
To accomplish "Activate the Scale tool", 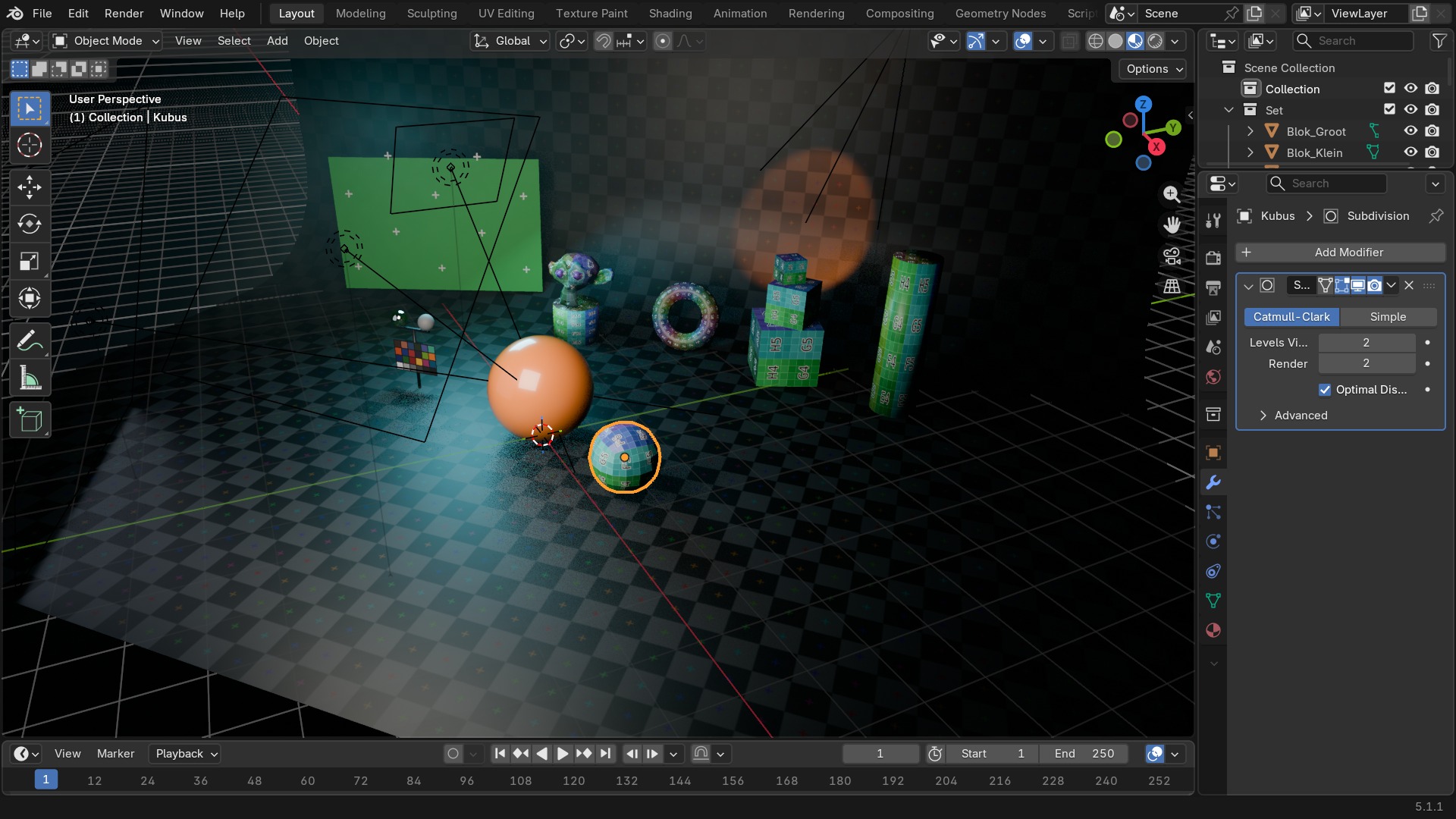I will (x=30, y=262).
